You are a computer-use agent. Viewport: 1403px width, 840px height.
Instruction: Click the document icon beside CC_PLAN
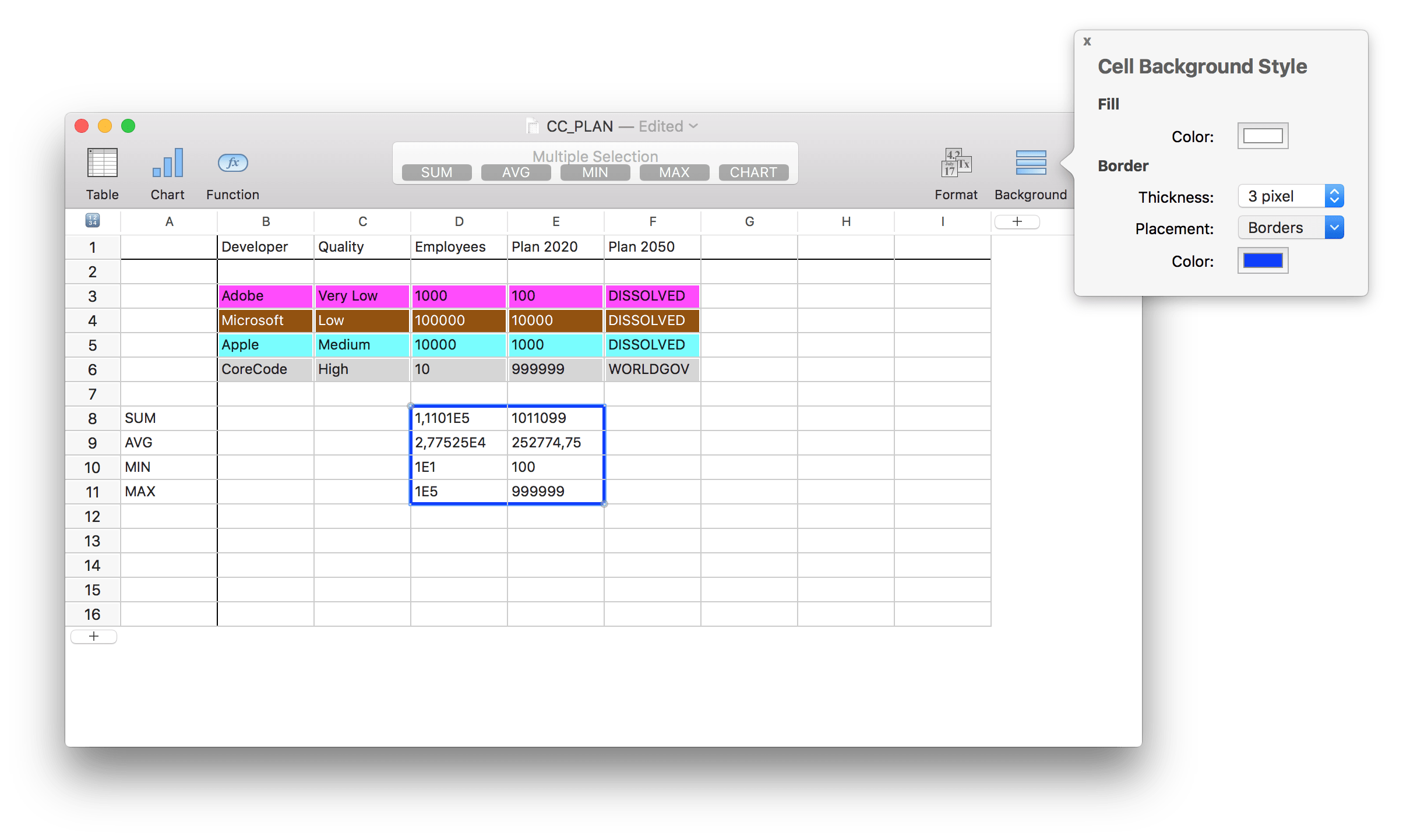[x=532, y=126]
